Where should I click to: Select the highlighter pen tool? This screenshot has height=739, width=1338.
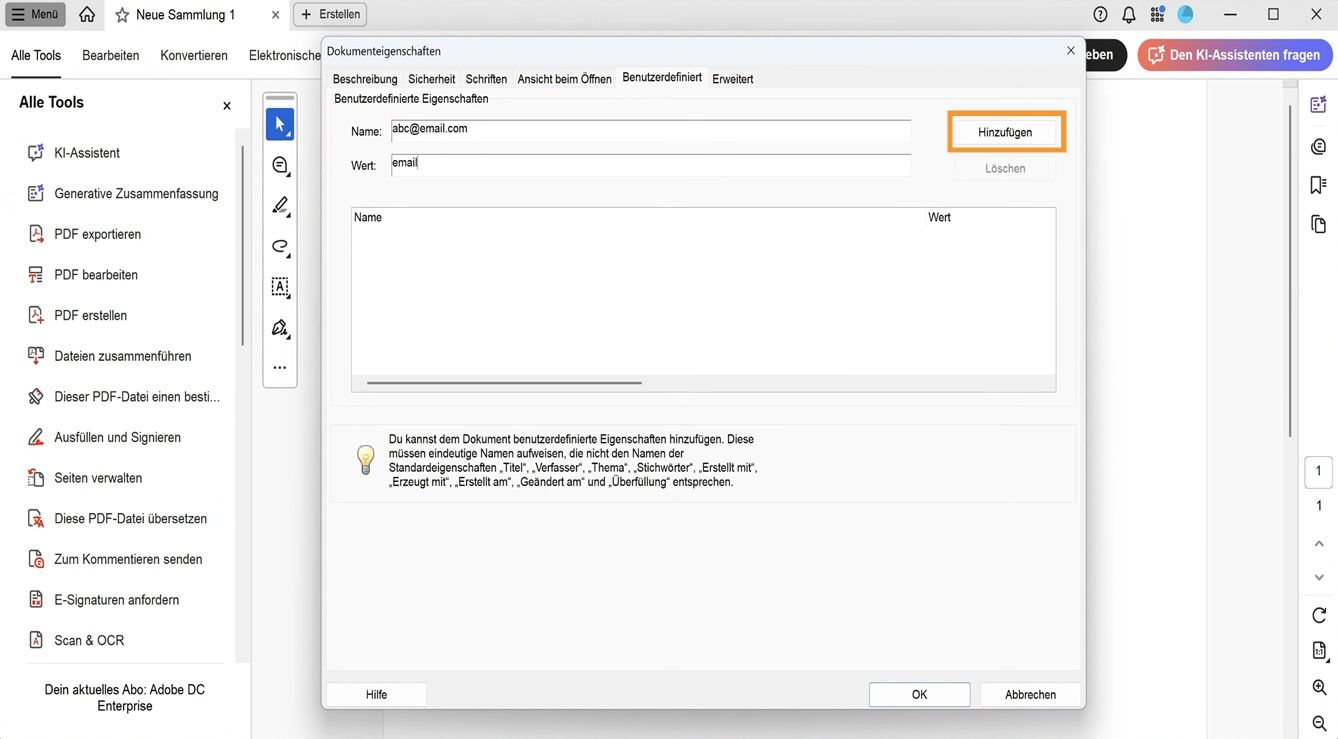[280, 205]
